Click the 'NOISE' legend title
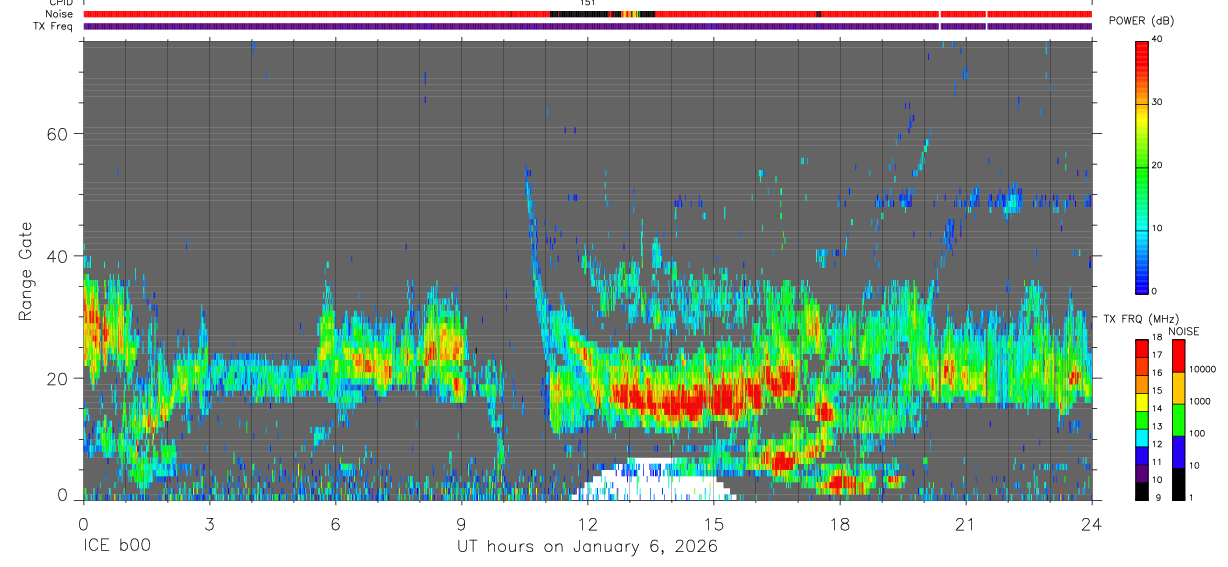The height and width of the screenshot is (567, 1228). pos(1183,331)
